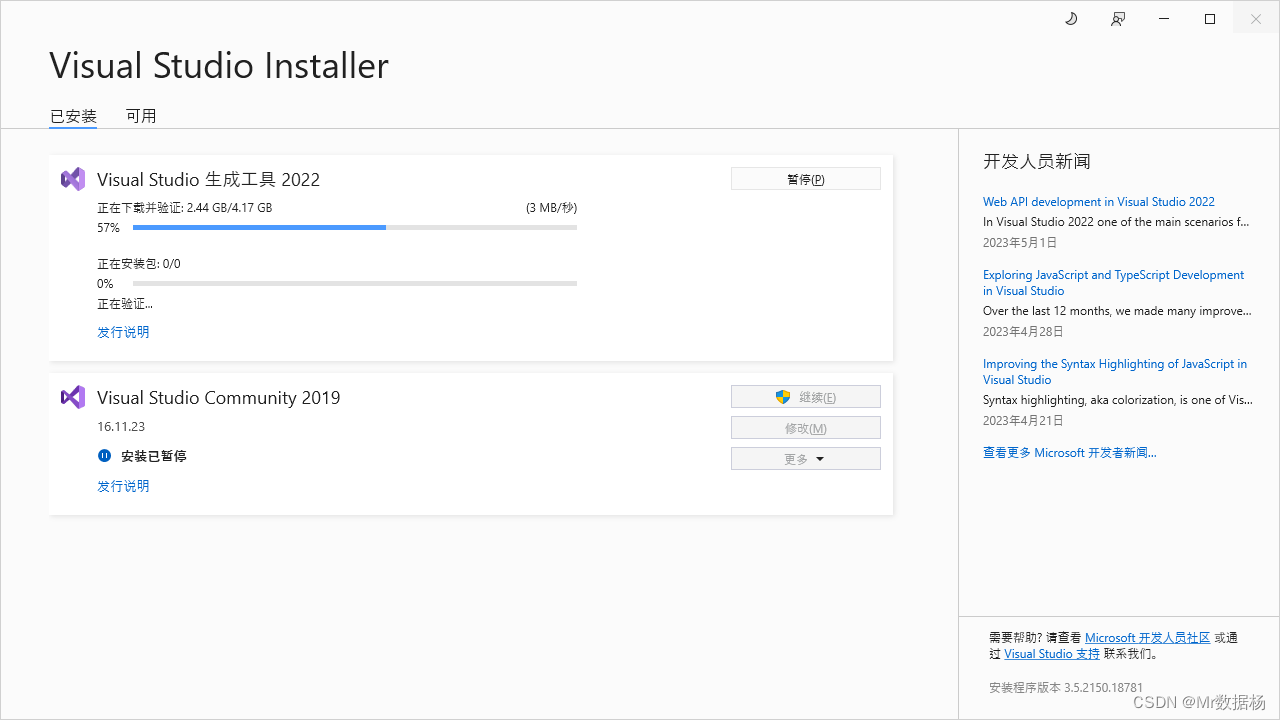Image resolution: width=1280 pixels, height=720 pixels.
Task: Click the pause status icon beside 安装已暂停
Action: point(104,456)
